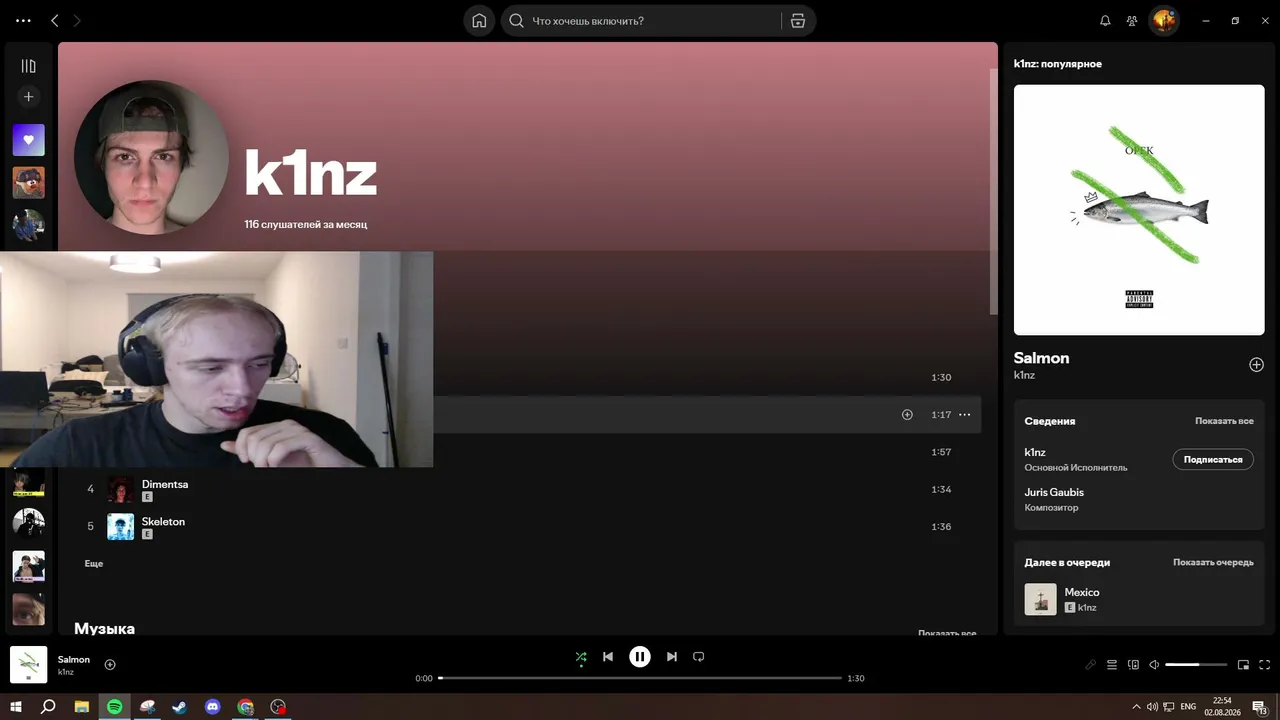Toggle shuffle playback
The image size is (1280, 720).
[581, 657]
